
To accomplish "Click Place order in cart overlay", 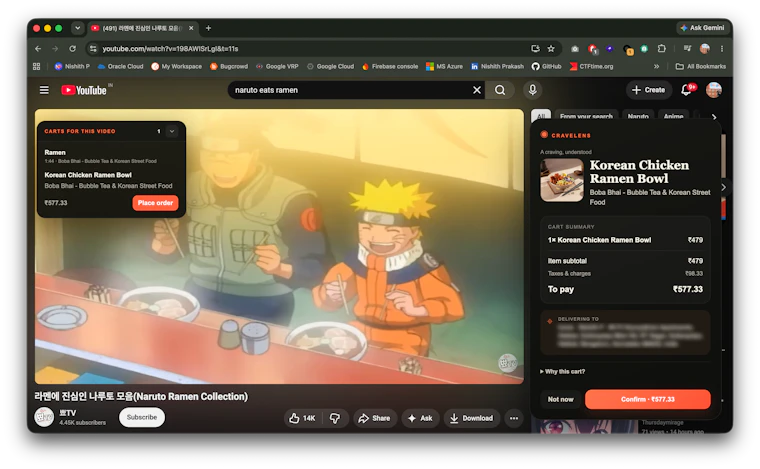I will point(155,203).
